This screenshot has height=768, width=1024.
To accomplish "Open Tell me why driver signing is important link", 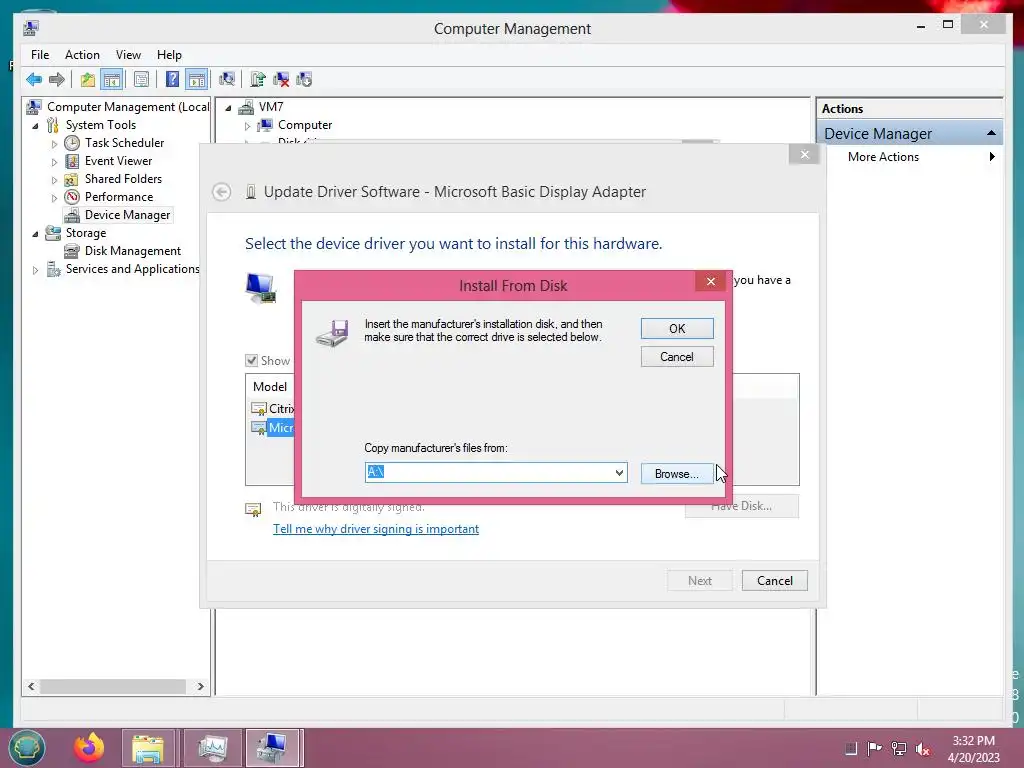I will pos(376,529).
